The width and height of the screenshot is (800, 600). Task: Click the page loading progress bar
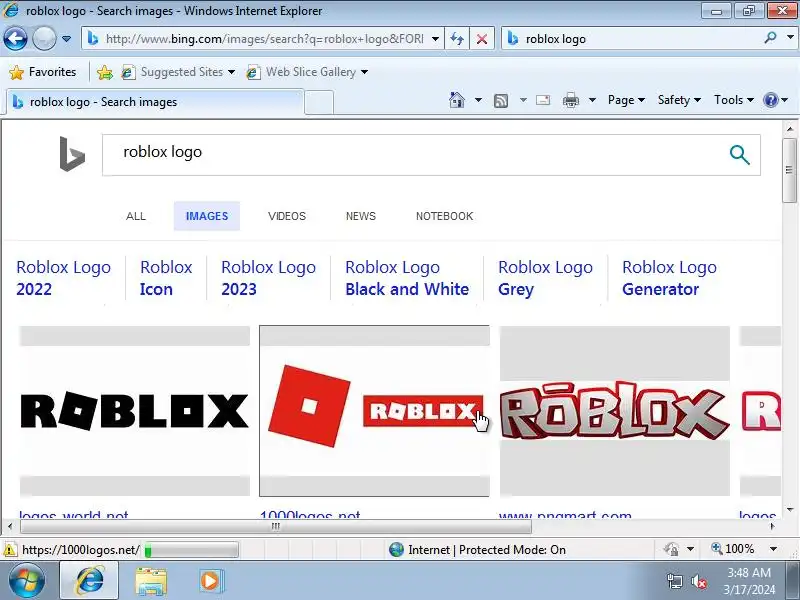tap(190, 550)
